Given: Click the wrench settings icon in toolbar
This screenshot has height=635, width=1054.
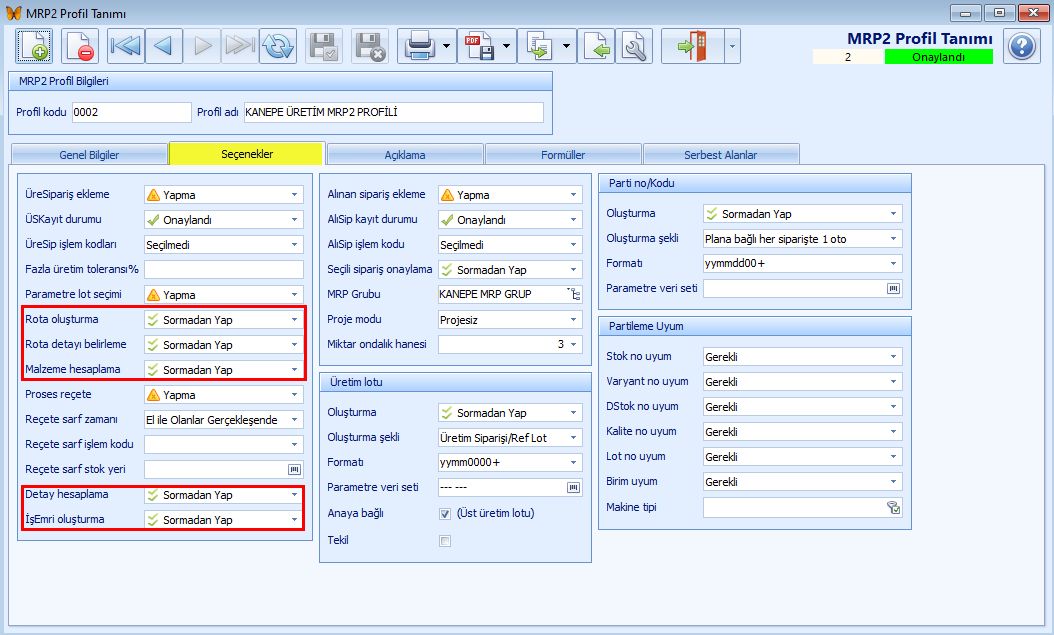Looking at the screenshot, I should coord(634,46).
